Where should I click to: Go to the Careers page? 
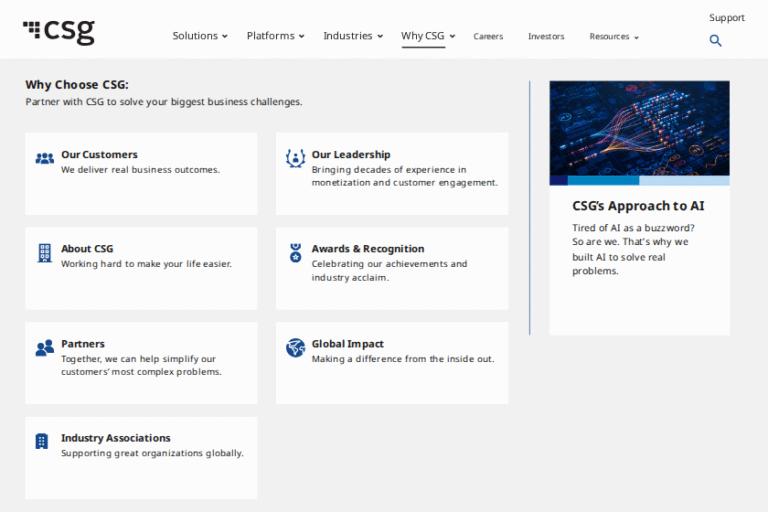coord(488,37)
